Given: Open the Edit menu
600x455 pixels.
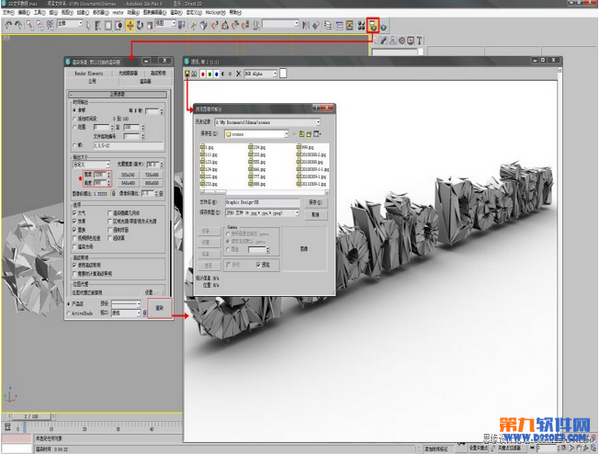Looking at the screenshot, I should pyautogui.click(x=24, y=13).
